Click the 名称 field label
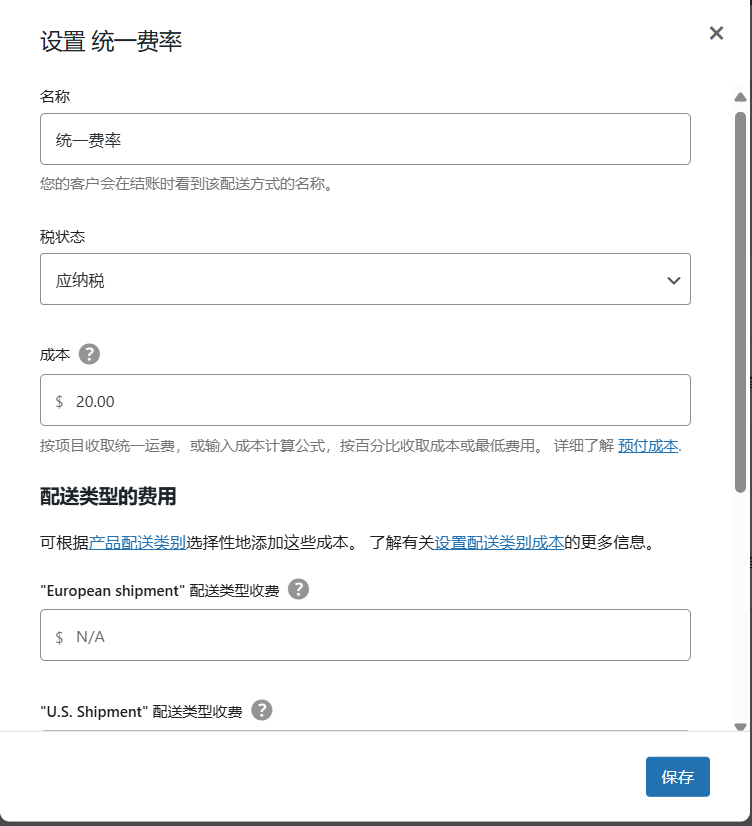The image size is (752, 826). pos(55,96)
